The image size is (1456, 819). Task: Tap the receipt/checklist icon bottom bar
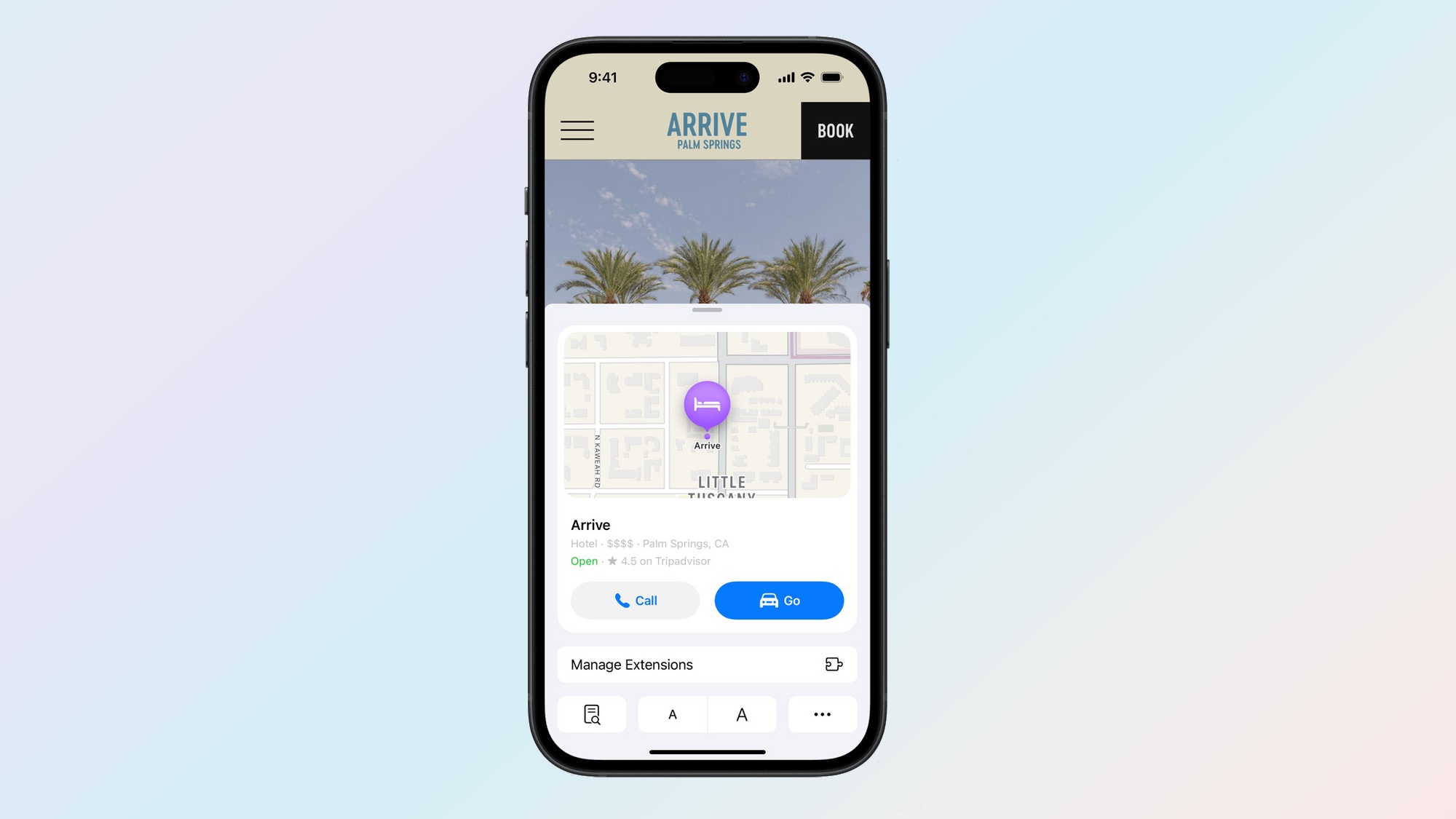pyautogui.click(x=591, y=714)
